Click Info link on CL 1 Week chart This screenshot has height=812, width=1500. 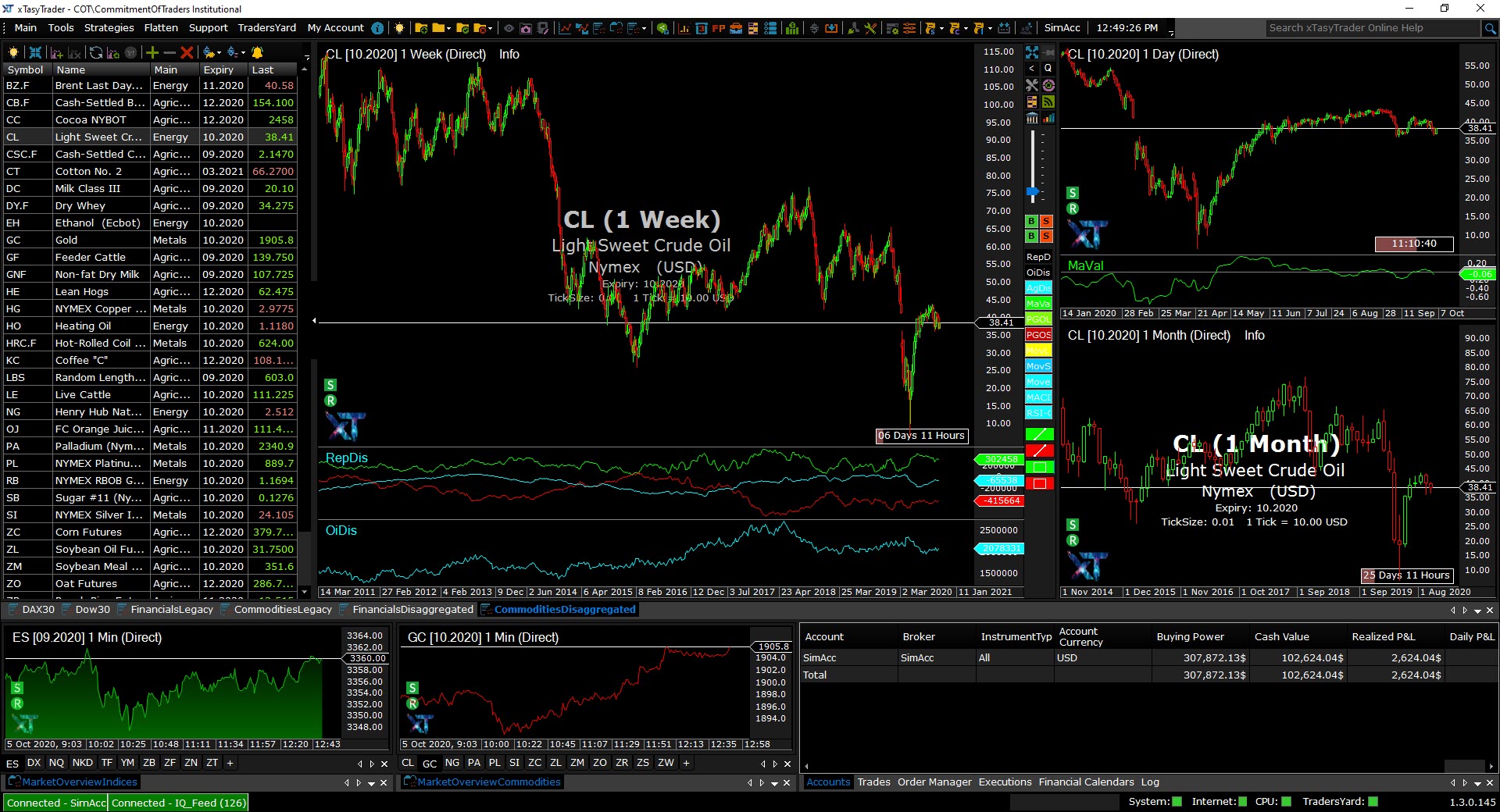coord(509,55)
